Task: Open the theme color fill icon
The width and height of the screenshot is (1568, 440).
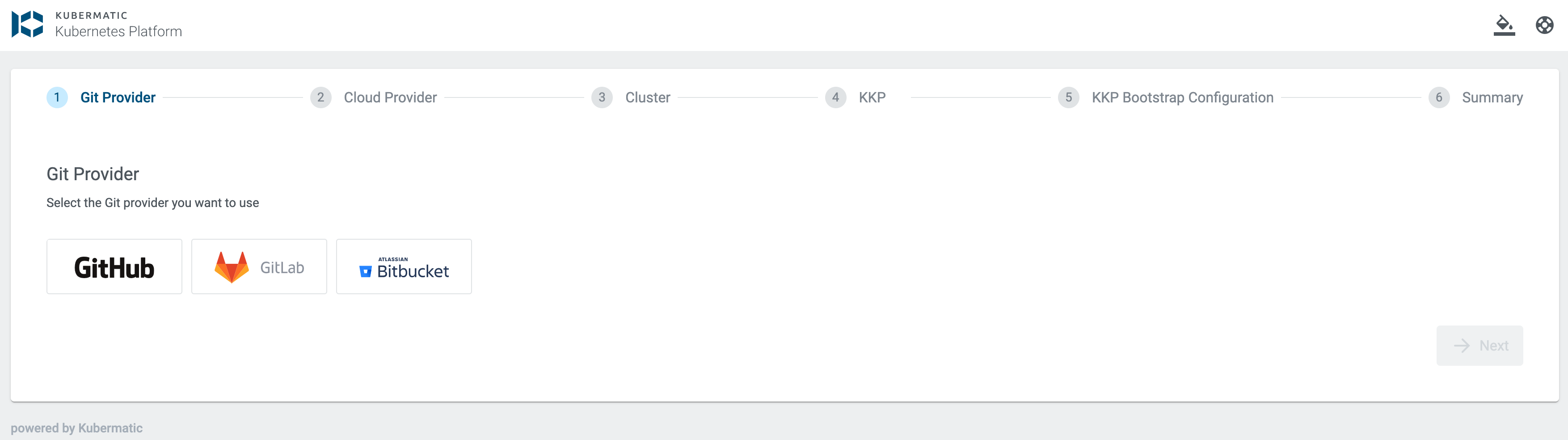Action: pos(1504,25)
